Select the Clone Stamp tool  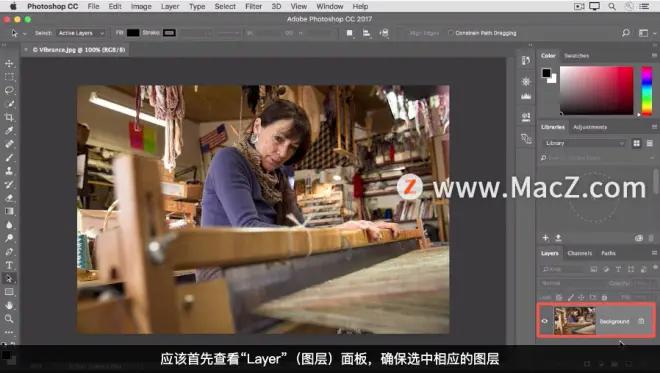point(9,171)
